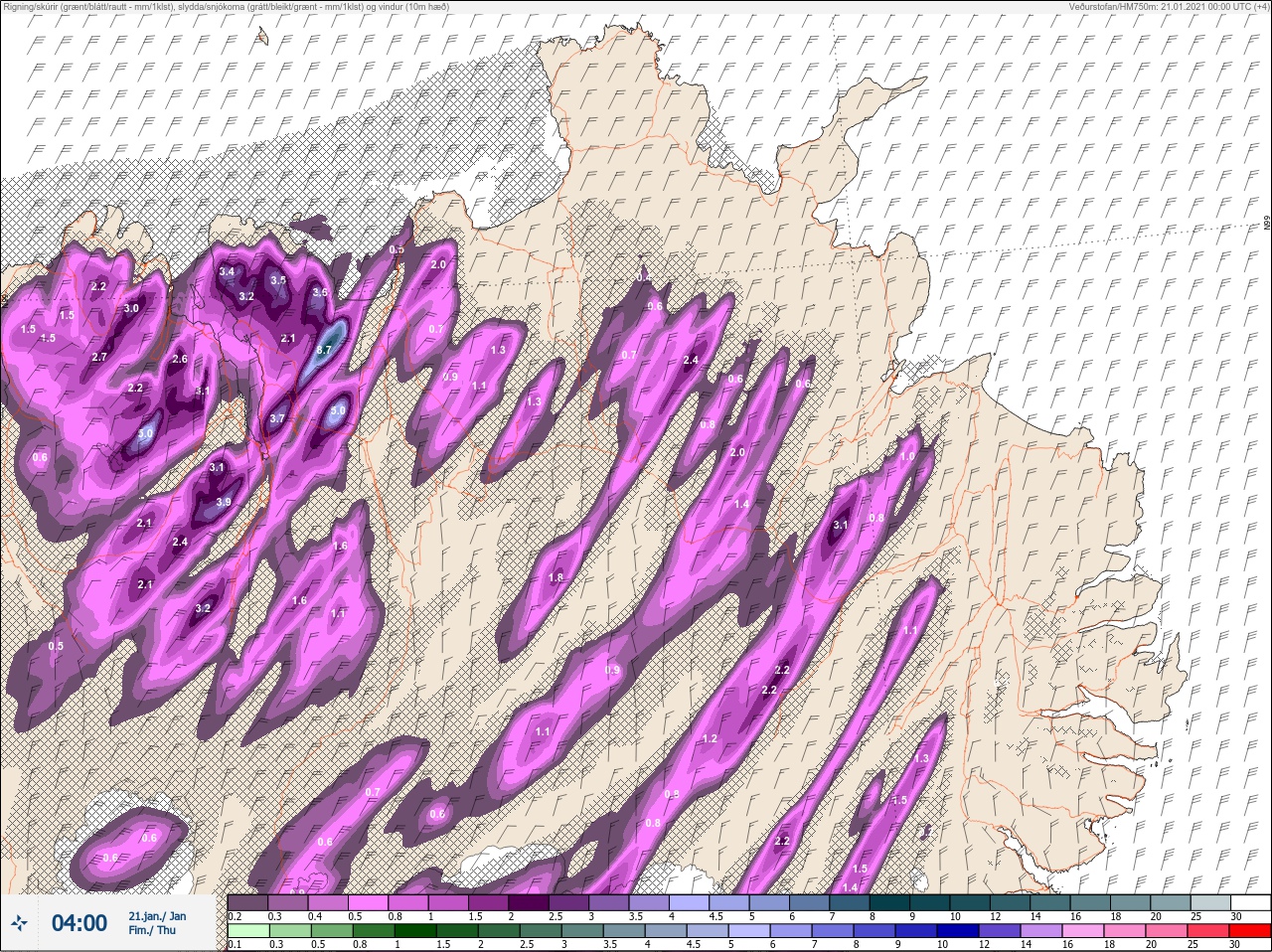Click the 3.4 precipitation value on the map
Viewport: 1272px width, 952px height.
tap(227, 271)
